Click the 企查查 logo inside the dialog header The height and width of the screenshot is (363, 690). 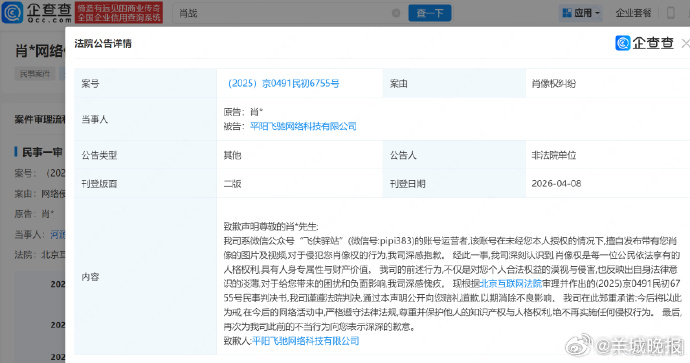point(645,43)
